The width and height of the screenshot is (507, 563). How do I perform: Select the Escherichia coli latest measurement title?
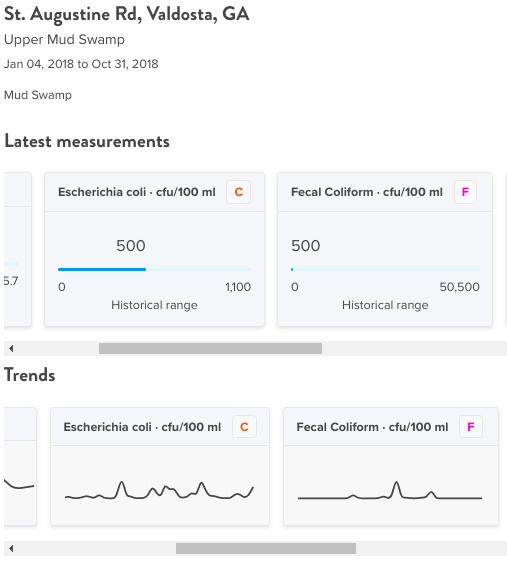[x=137, y=192]
